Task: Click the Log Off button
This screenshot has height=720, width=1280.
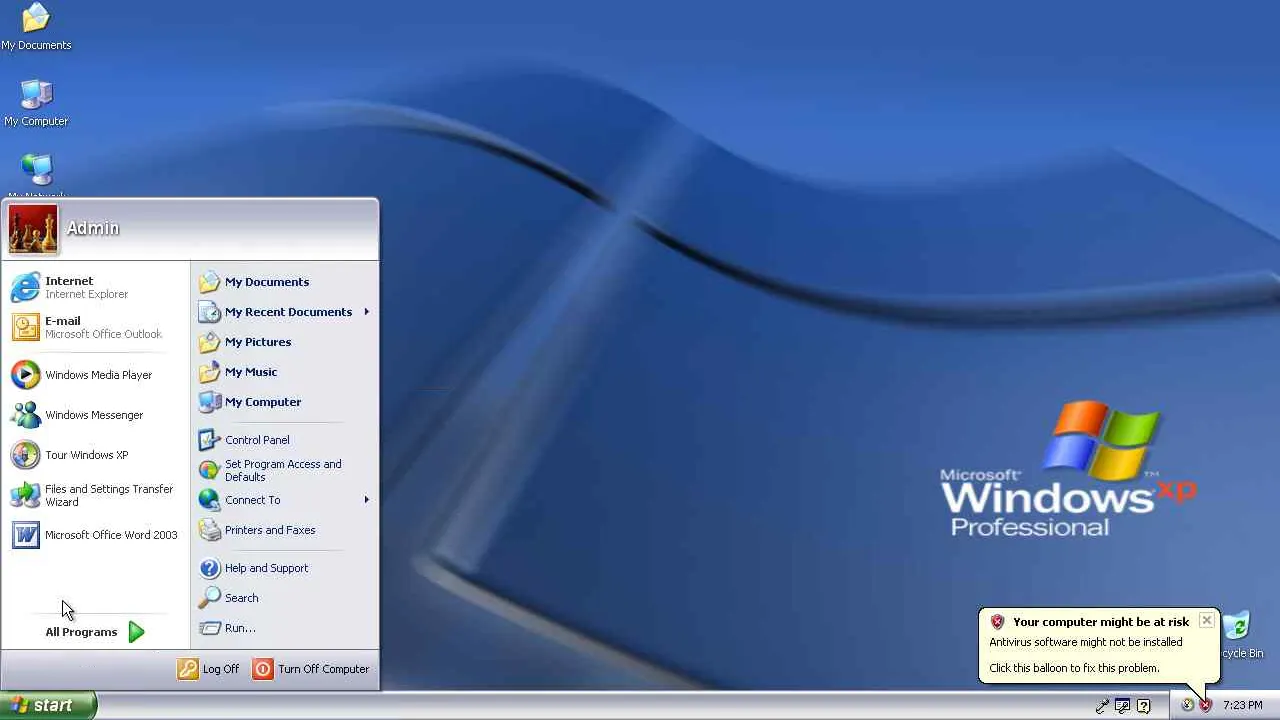Action: tap(209, 669)
